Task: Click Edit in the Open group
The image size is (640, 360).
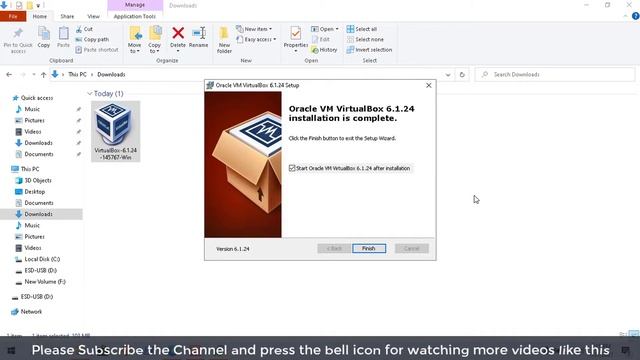Action: tap(321, 40)
